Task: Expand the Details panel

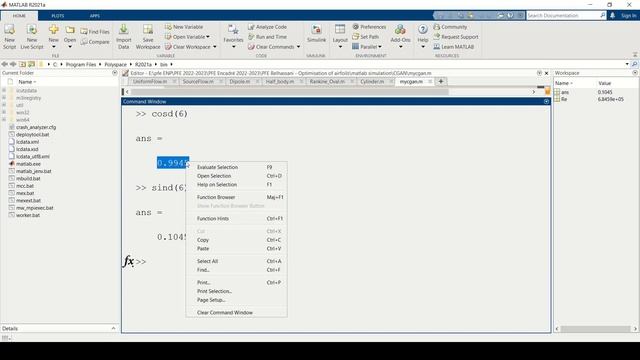Action: (x=113, y=328)
